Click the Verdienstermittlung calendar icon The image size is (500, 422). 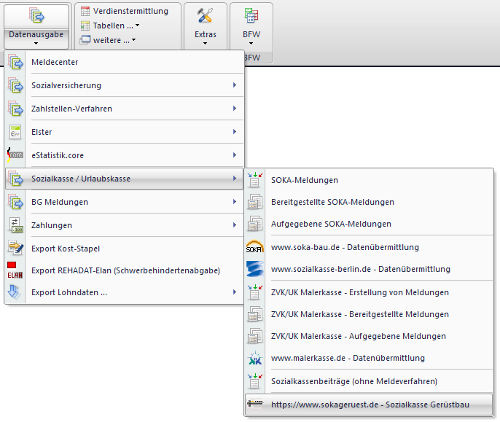coord(85,11)
